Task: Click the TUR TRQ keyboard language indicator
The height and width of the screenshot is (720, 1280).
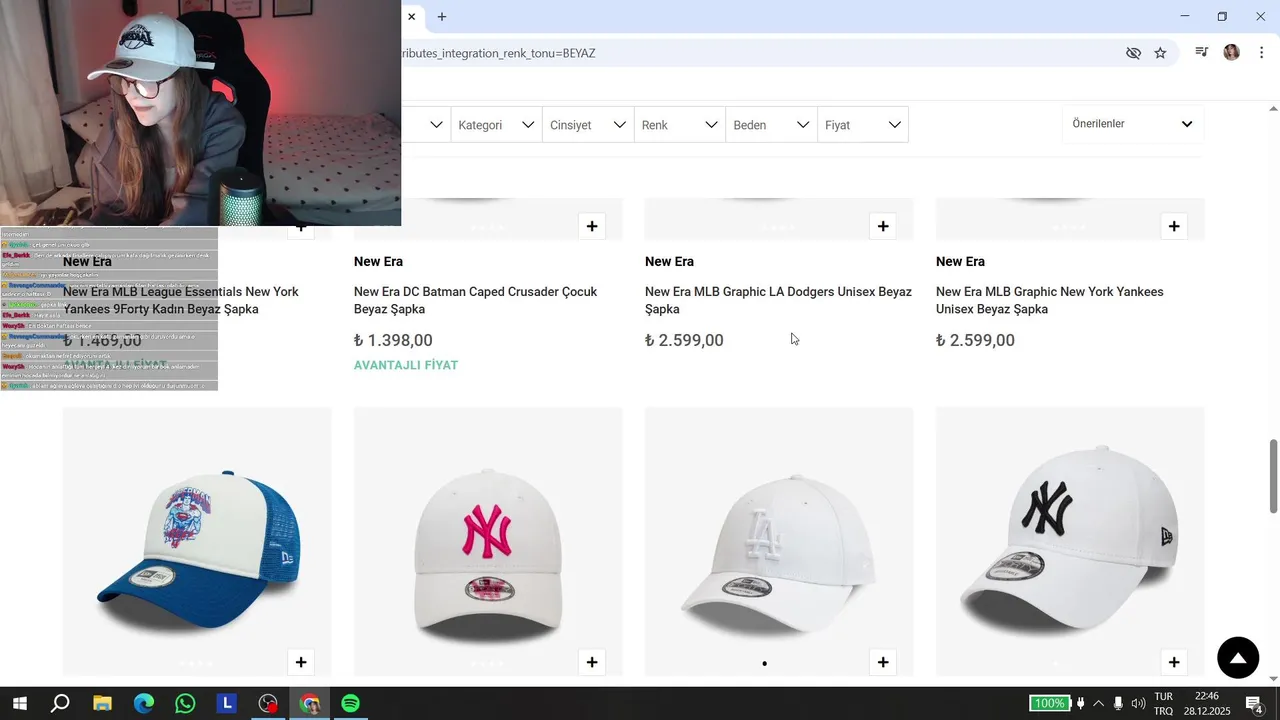Action: click(1164, 704)
